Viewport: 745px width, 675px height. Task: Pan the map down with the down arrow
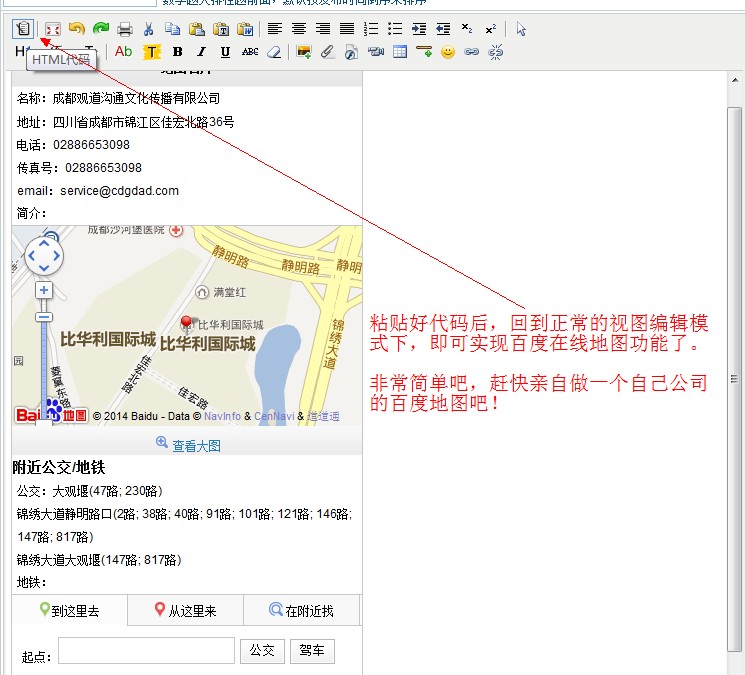click(44, 267)
